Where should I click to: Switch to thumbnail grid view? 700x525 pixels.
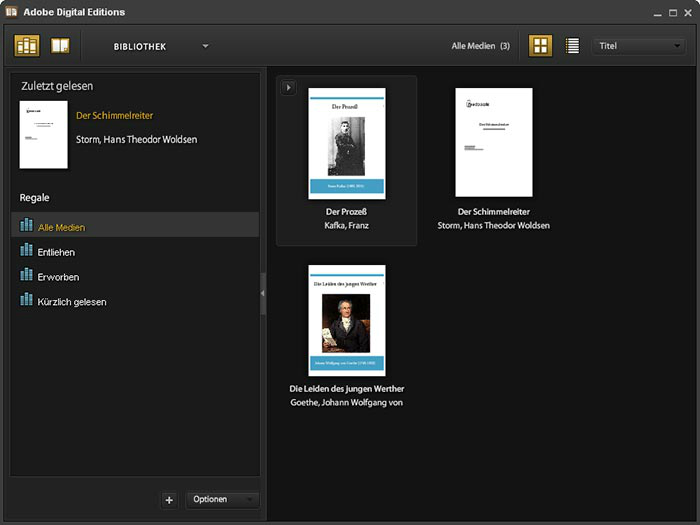click(540, 46)
